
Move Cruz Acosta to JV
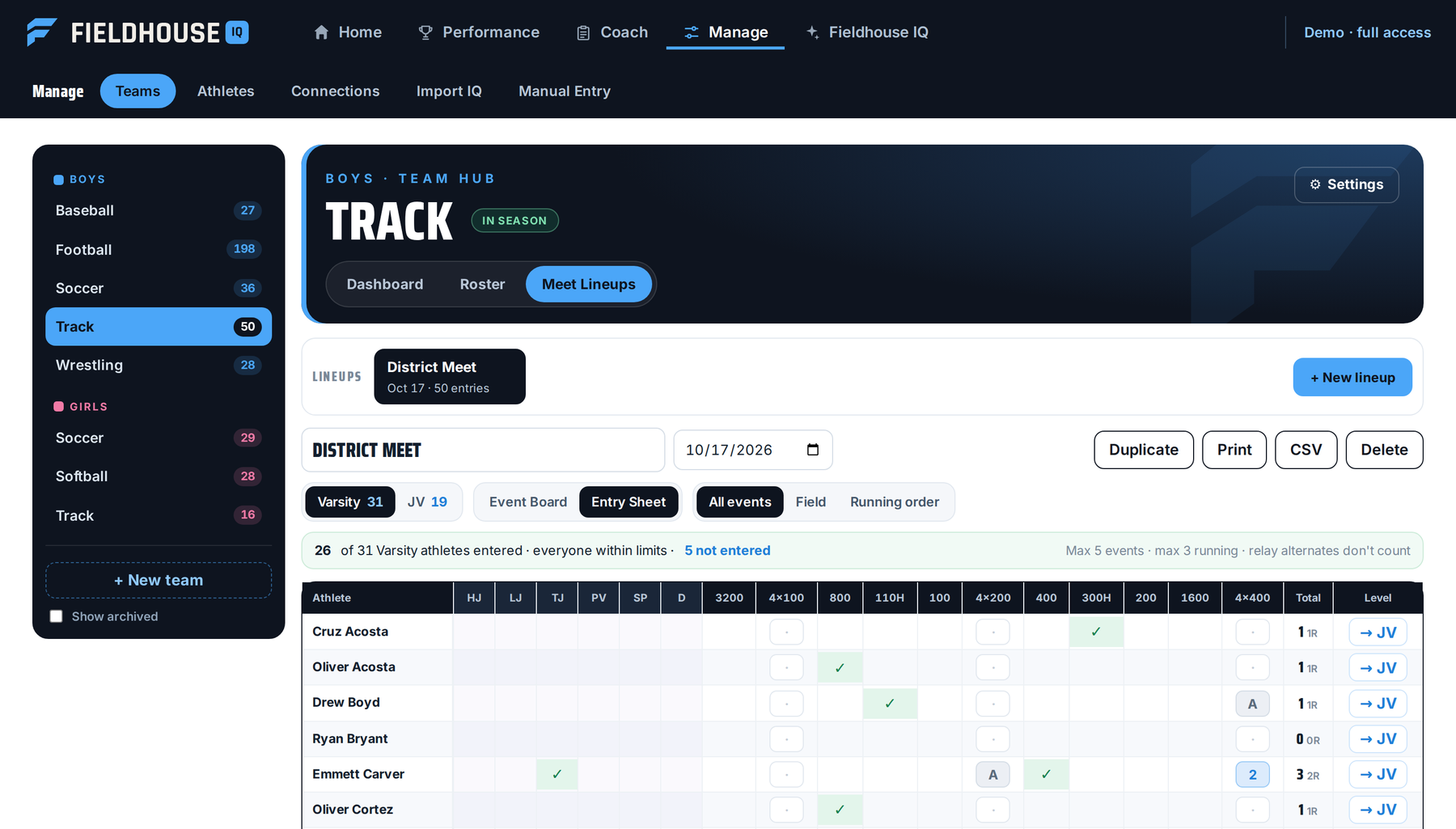[1378, 632]
